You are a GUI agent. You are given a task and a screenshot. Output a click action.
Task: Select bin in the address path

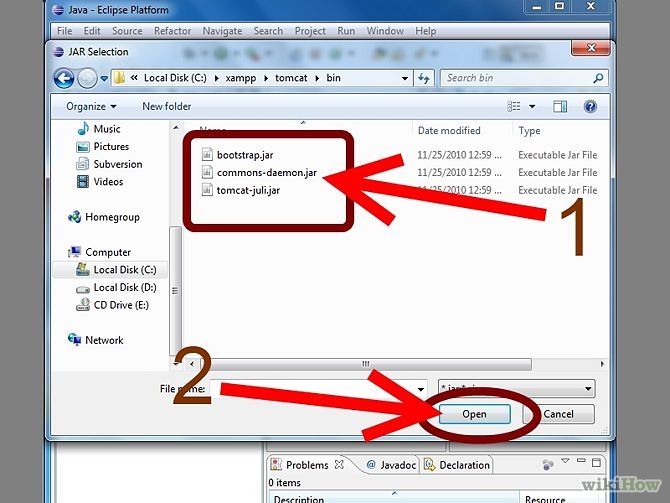pyautogui.click(x=333, y=78)
